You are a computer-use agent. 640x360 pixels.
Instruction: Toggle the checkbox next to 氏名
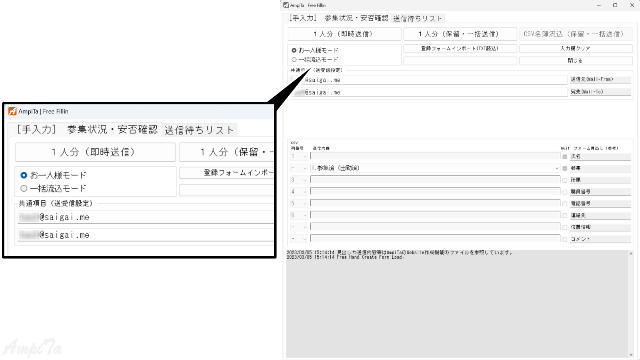(565, 157)
